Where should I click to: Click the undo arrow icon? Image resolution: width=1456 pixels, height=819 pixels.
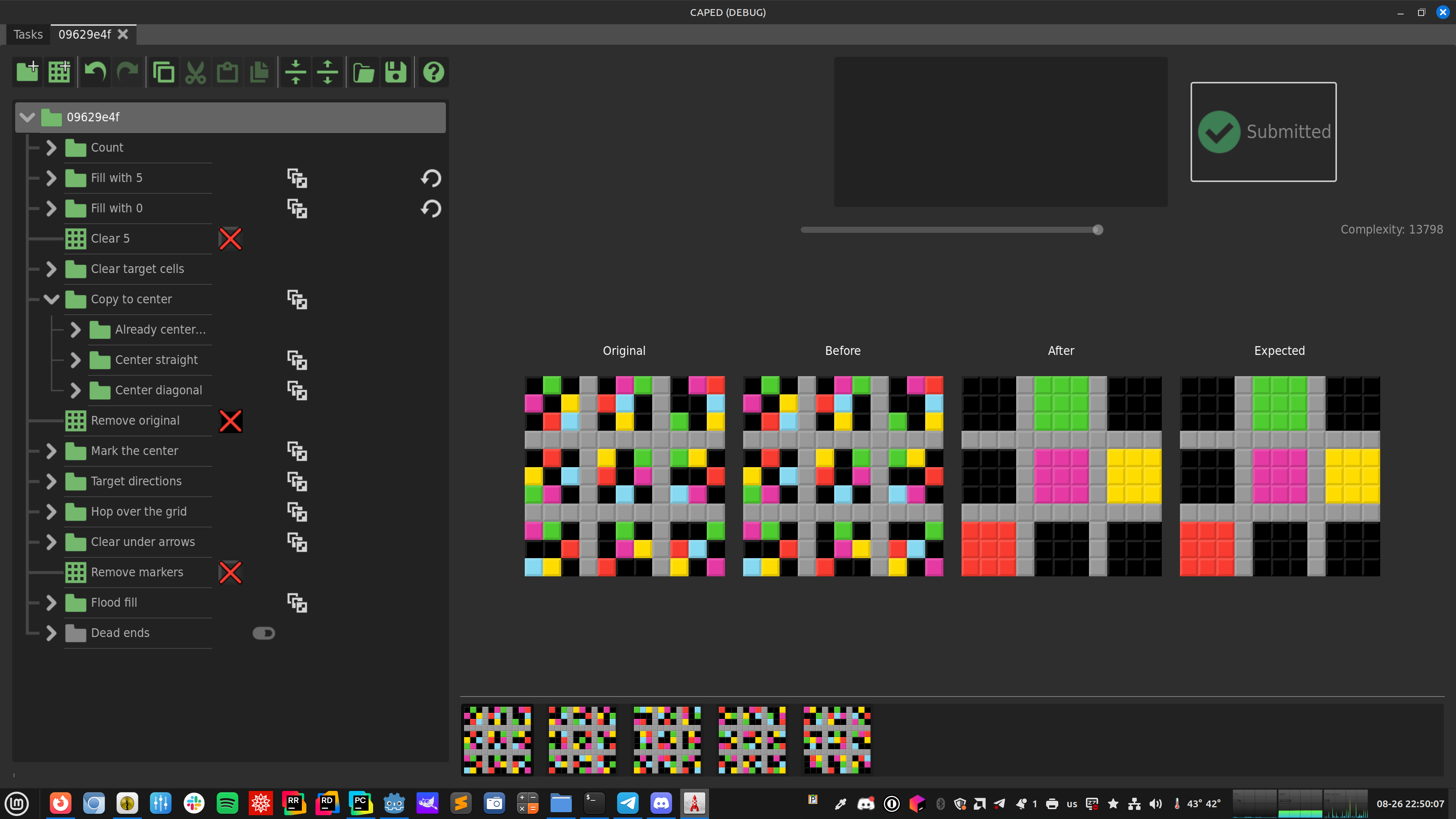pyautogui.click(x=95, y=72)
